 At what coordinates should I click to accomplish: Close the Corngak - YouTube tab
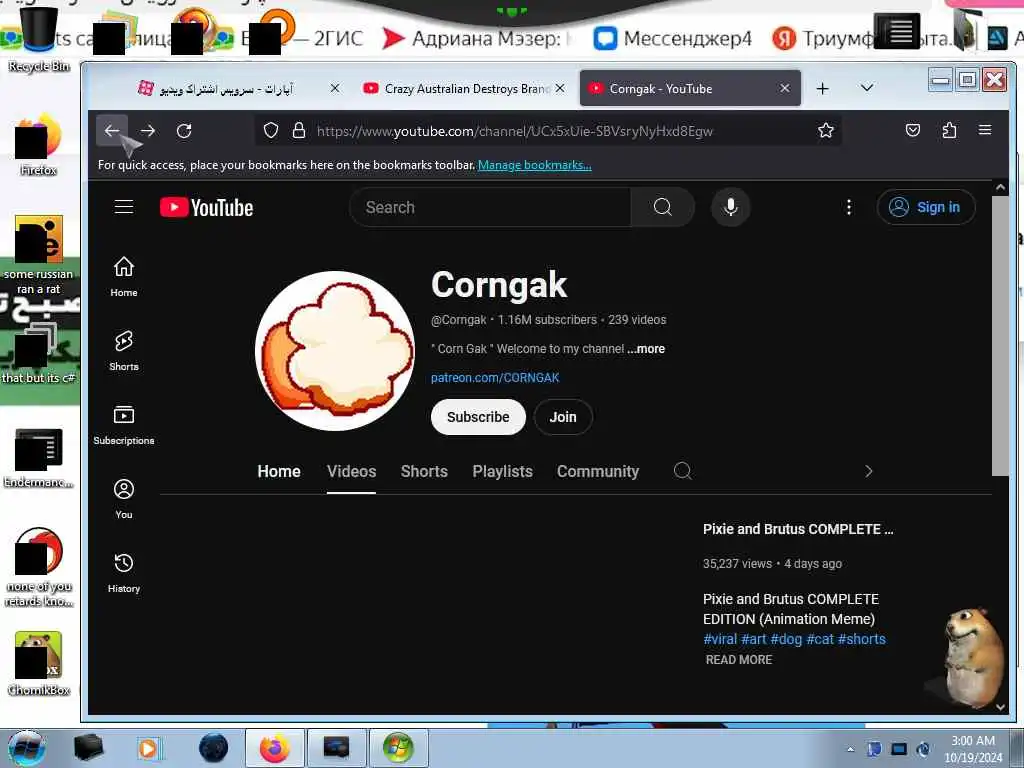tap(785, 88)
